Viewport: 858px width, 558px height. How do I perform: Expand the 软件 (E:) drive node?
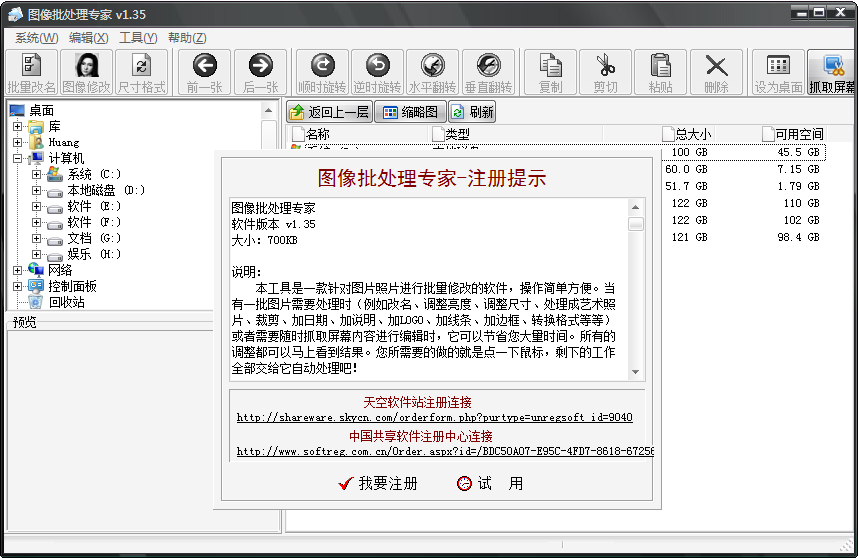(x=36, y=206)
